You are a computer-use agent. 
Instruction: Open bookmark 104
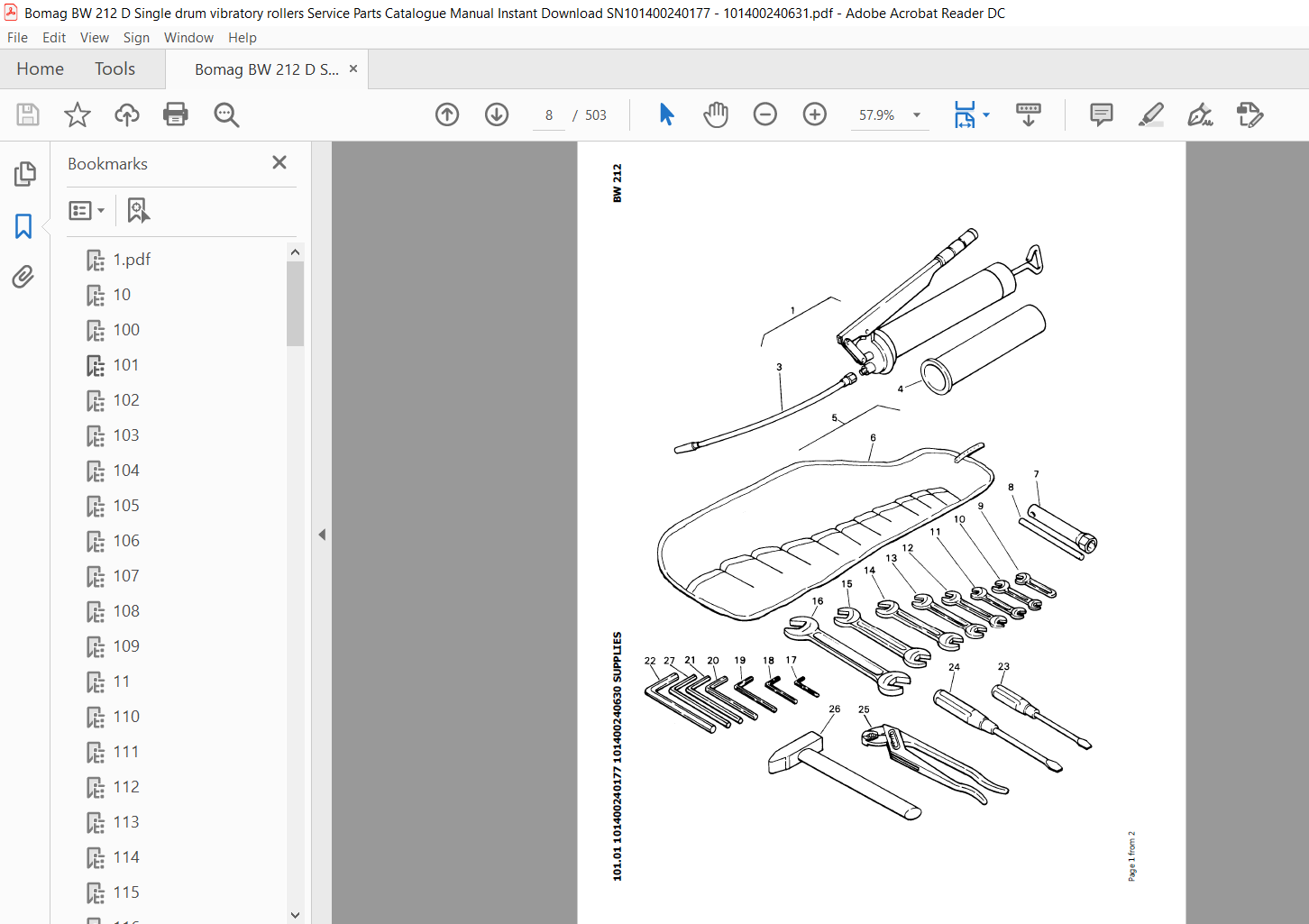(126, 471)
